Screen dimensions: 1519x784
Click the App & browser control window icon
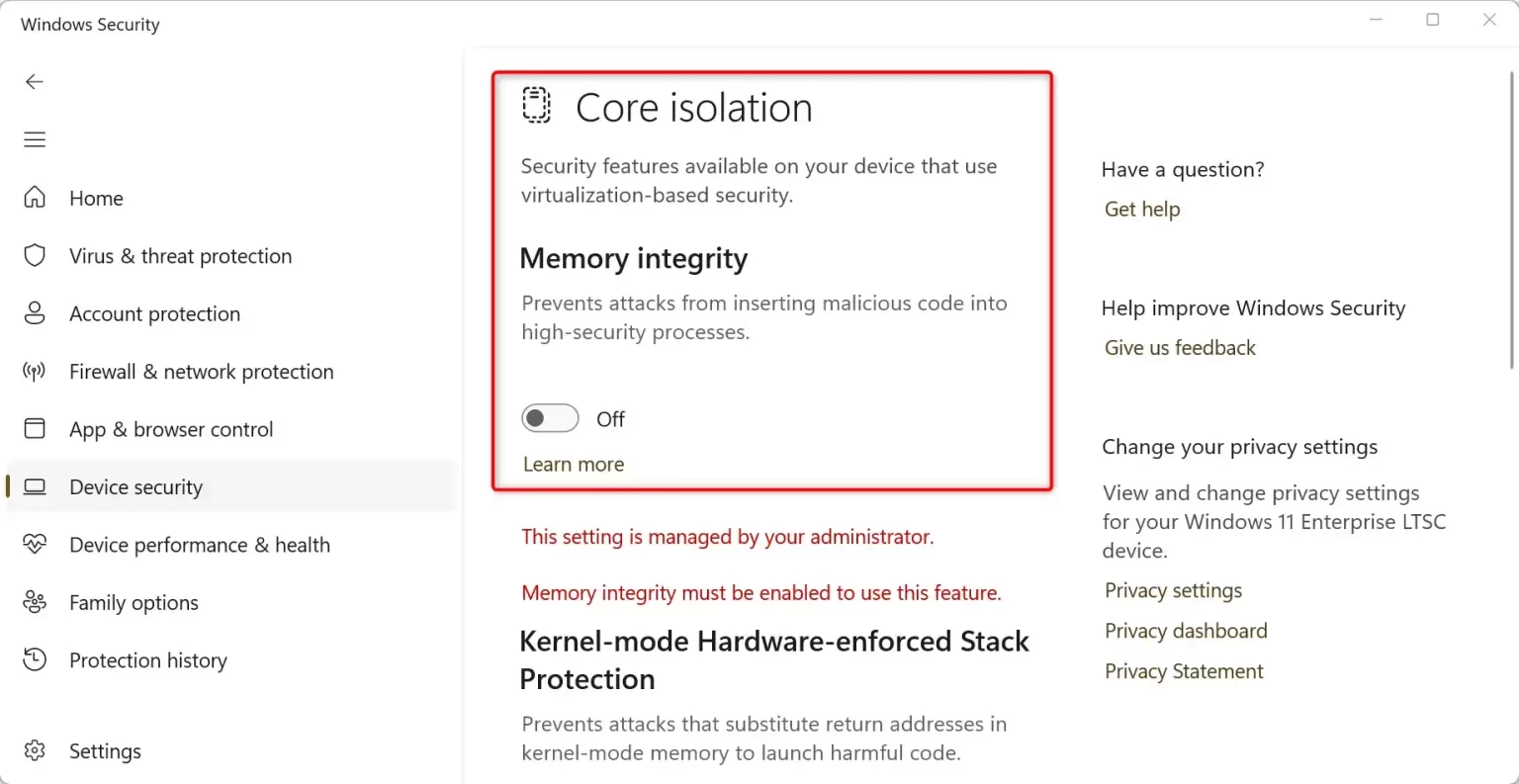(x=35, y=429)
